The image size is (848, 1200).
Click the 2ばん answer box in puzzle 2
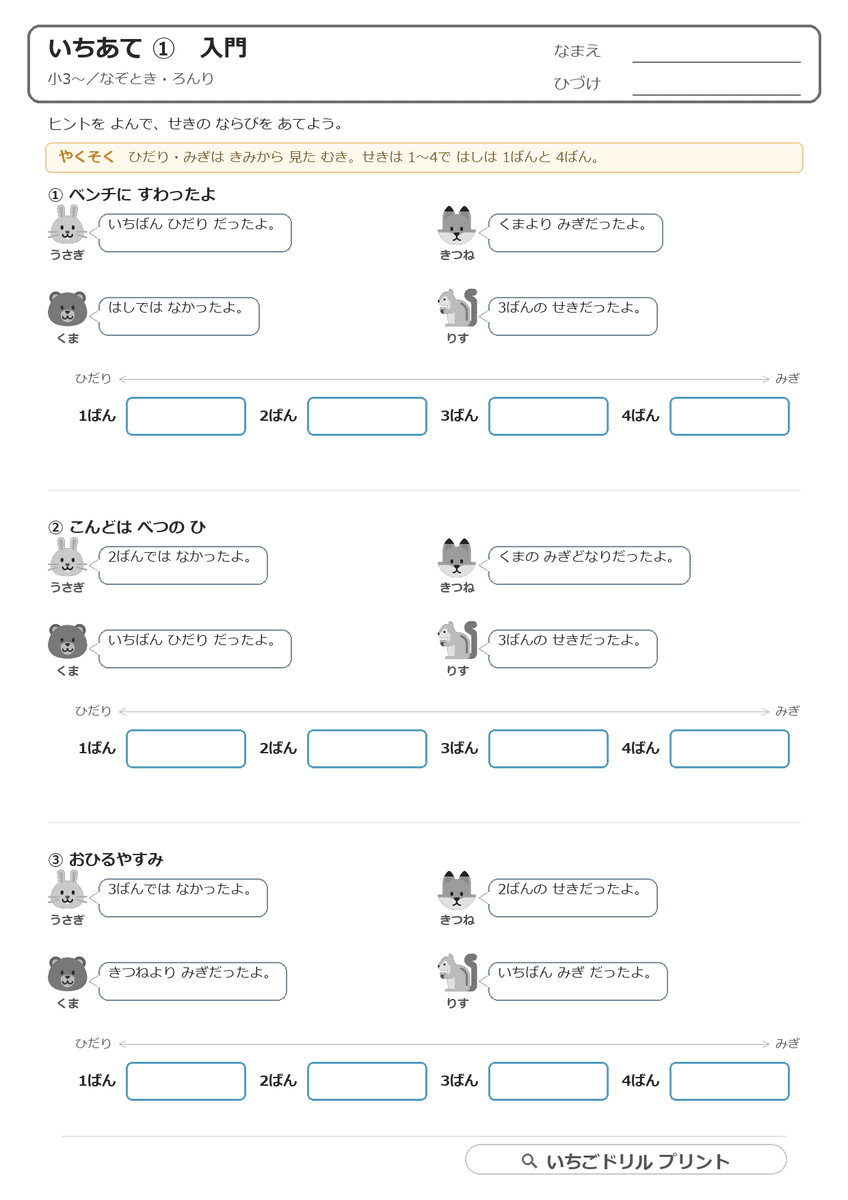(367, 749)
